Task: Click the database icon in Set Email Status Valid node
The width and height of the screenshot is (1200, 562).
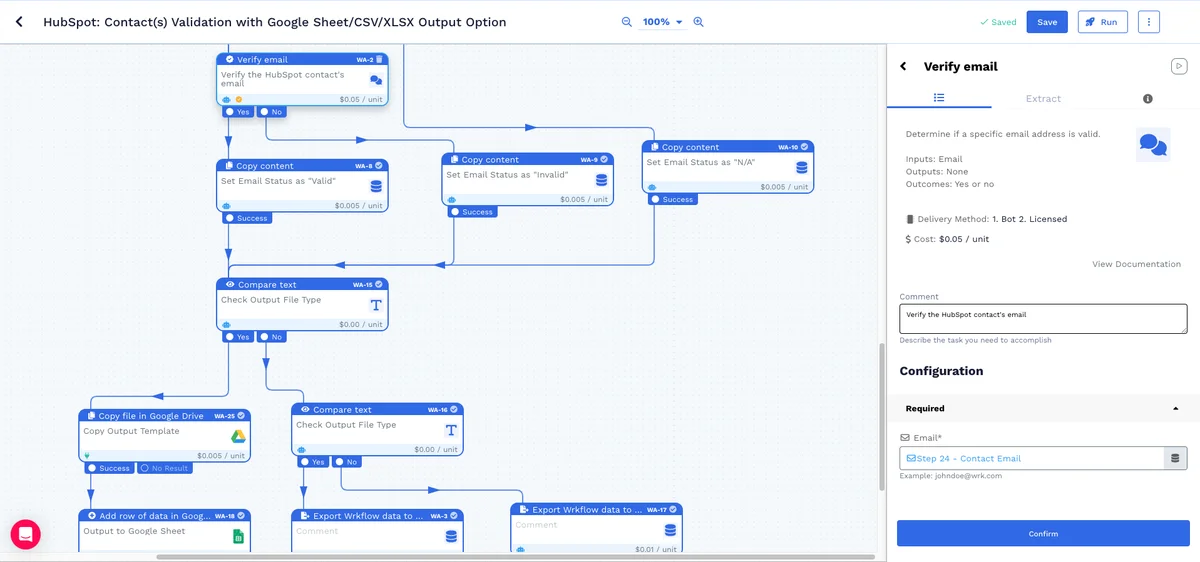Action: pyautogui.click(x=377, y=186)
